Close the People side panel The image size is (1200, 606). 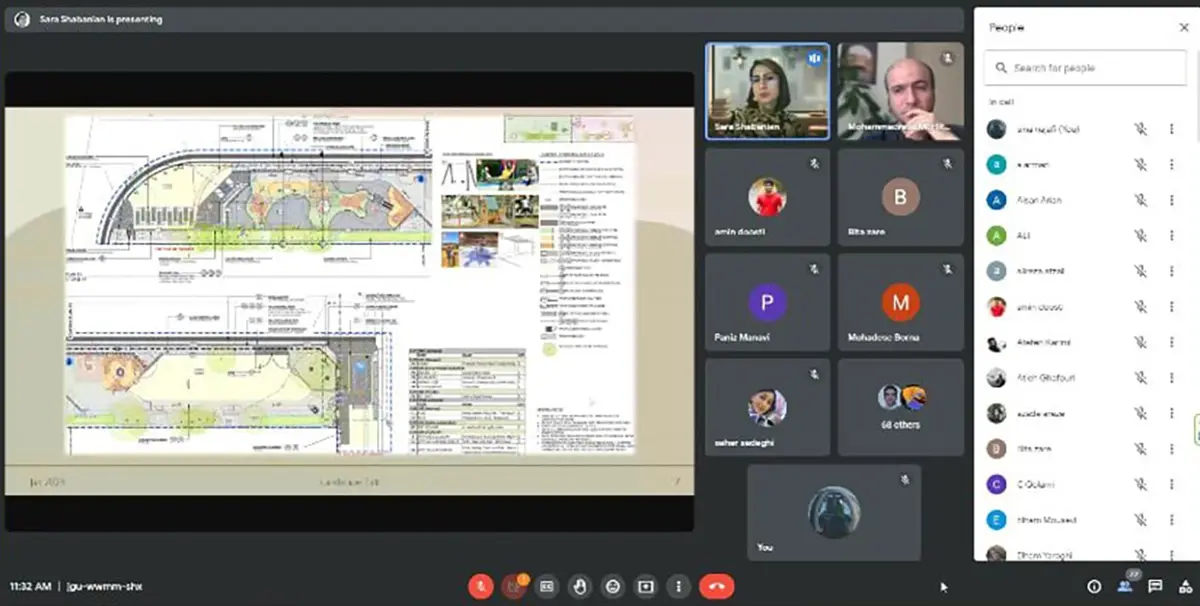pyautogui.click(x=1184, y=28)
